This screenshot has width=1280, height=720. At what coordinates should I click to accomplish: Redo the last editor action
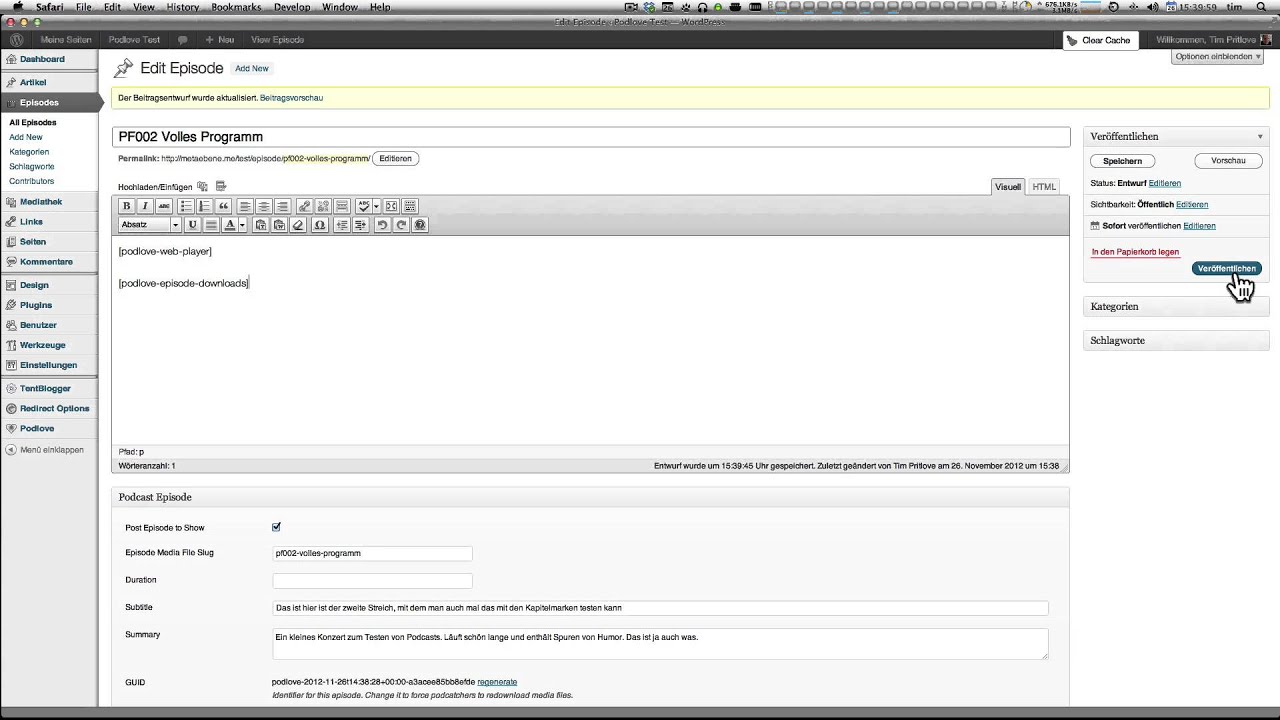click(x=401, y=225)
